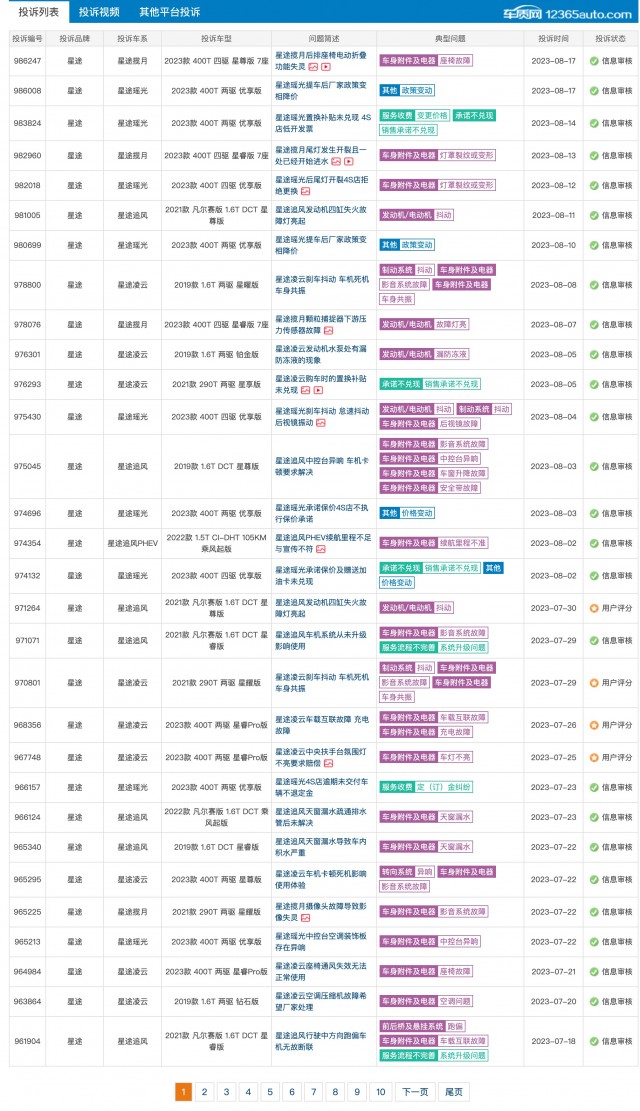
Task: Open image icon in complaint 982960 row
Action: click(336, 162)
